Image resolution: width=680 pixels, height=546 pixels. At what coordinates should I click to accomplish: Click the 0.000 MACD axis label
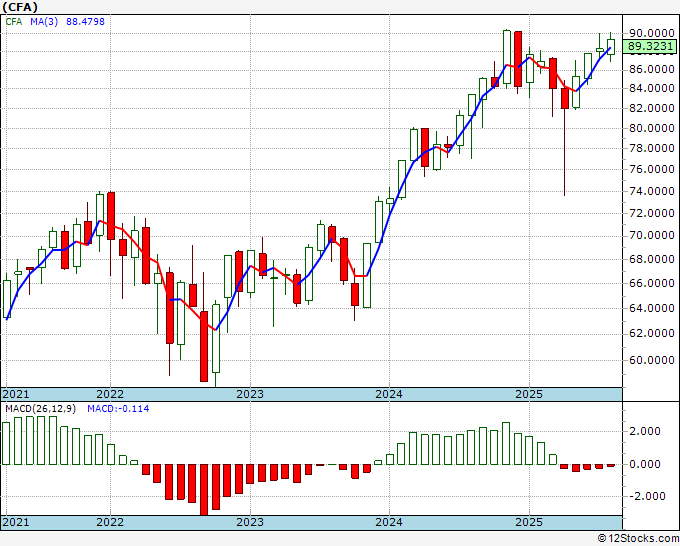[x=646, y=464]
